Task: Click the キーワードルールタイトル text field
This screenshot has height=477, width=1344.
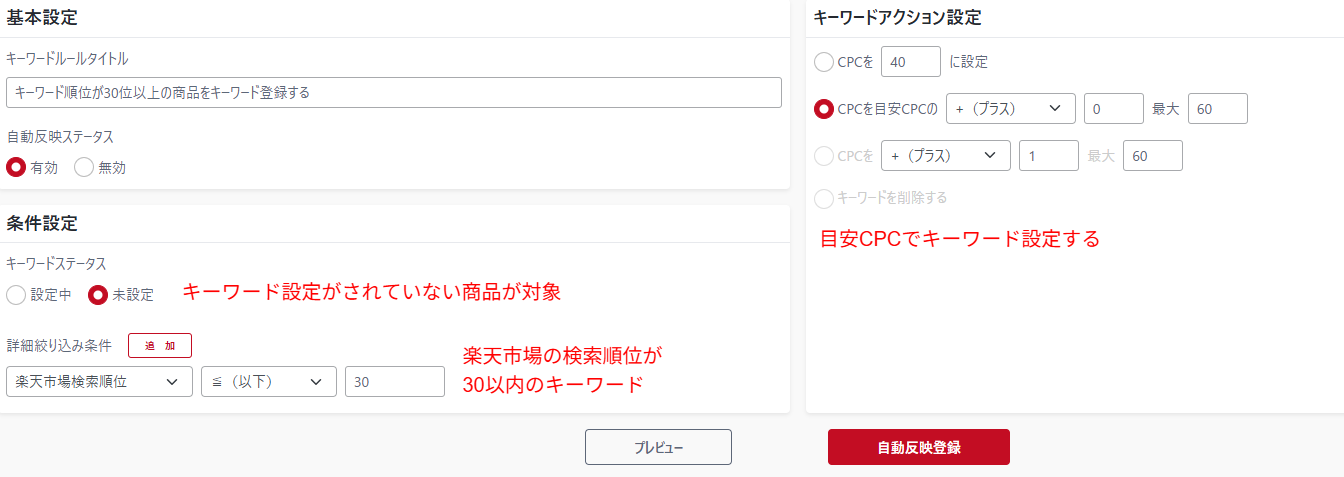Action: coord(393,92)
